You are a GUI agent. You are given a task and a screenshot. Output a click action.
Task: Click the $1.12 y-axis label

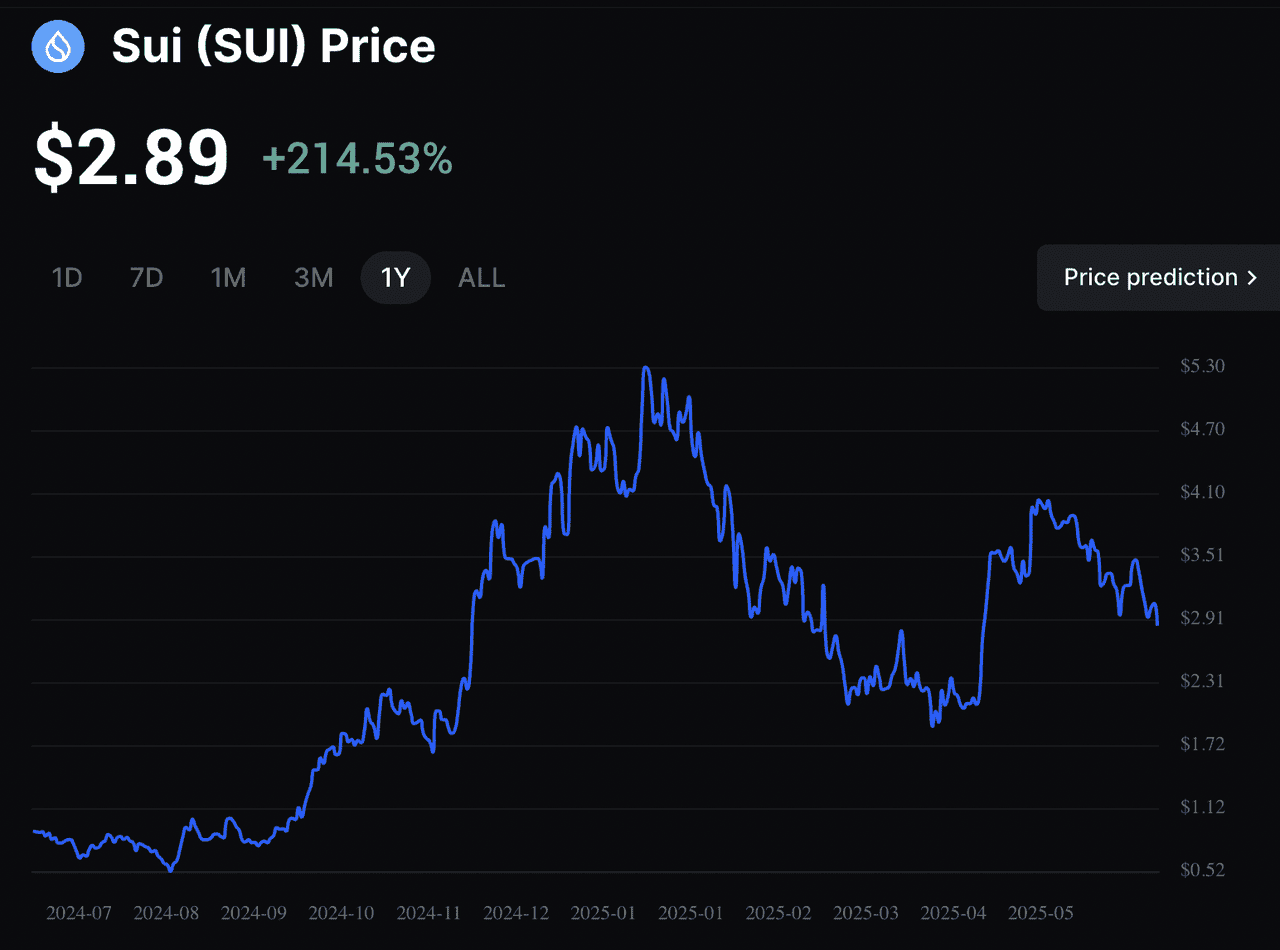pos(1202,807)
